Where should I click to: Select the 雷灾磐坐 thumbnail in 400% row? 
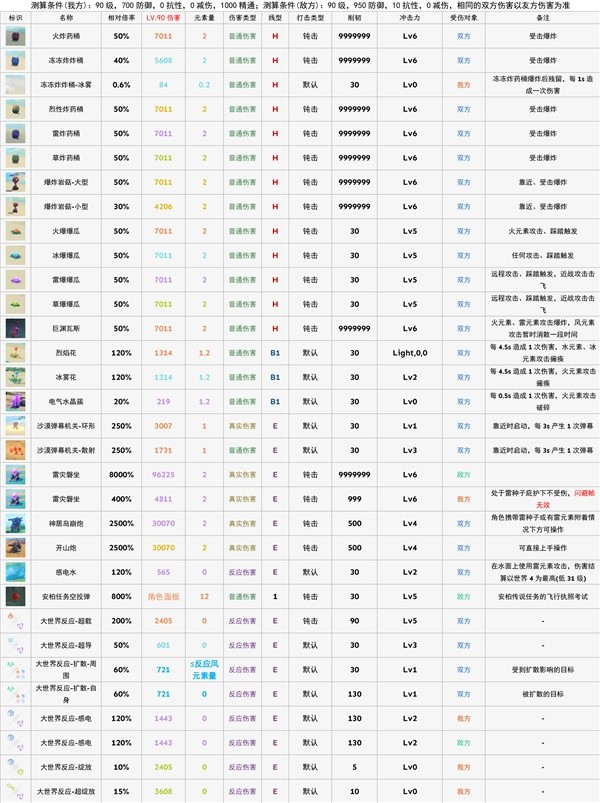pos(15,499)
